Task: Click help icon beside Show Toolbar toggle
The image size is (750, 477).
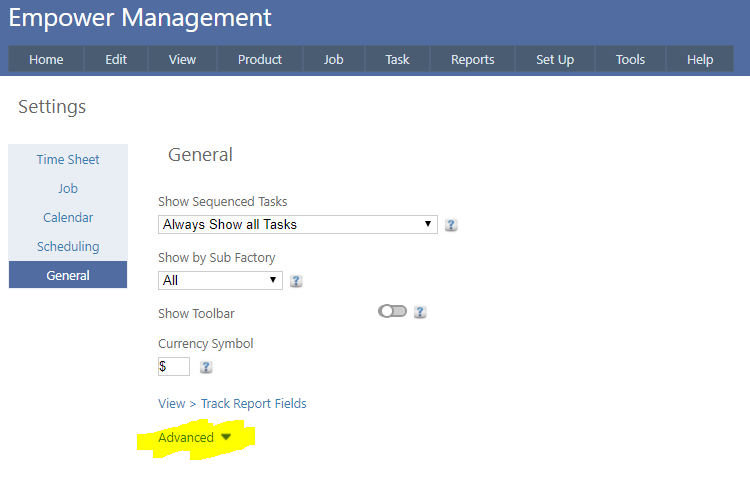Action: (x=420, y=312)
